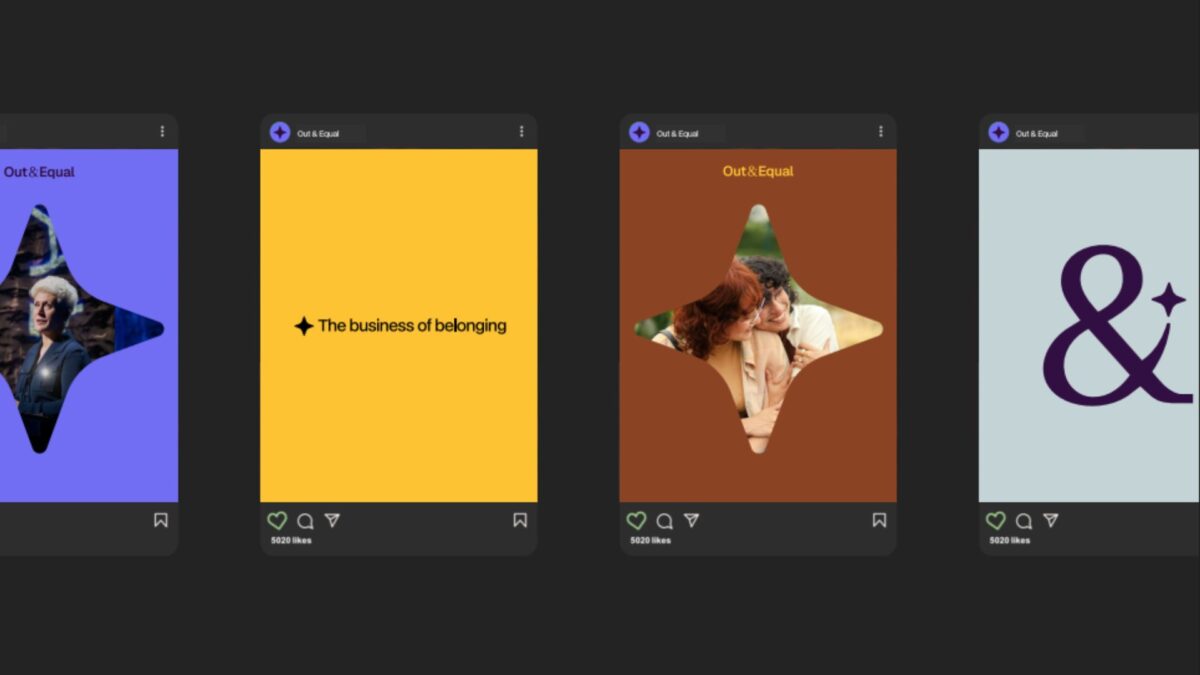Click share arrow under the yellow post
The height and width of the screenshot is (675, 1200).
[332, 521]
